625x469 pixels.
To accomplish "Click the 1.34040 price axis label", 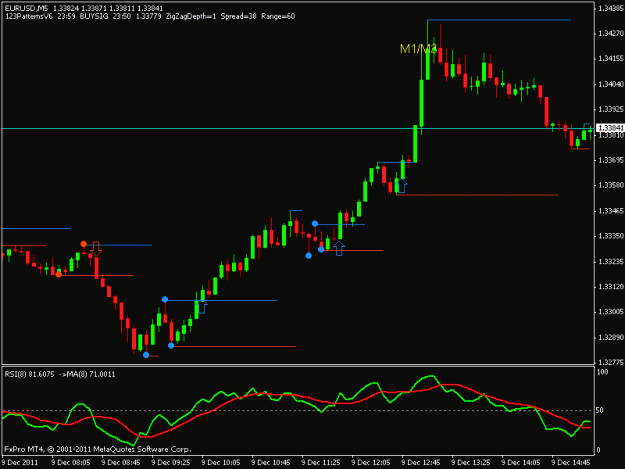I will click(x=611, y=84).
